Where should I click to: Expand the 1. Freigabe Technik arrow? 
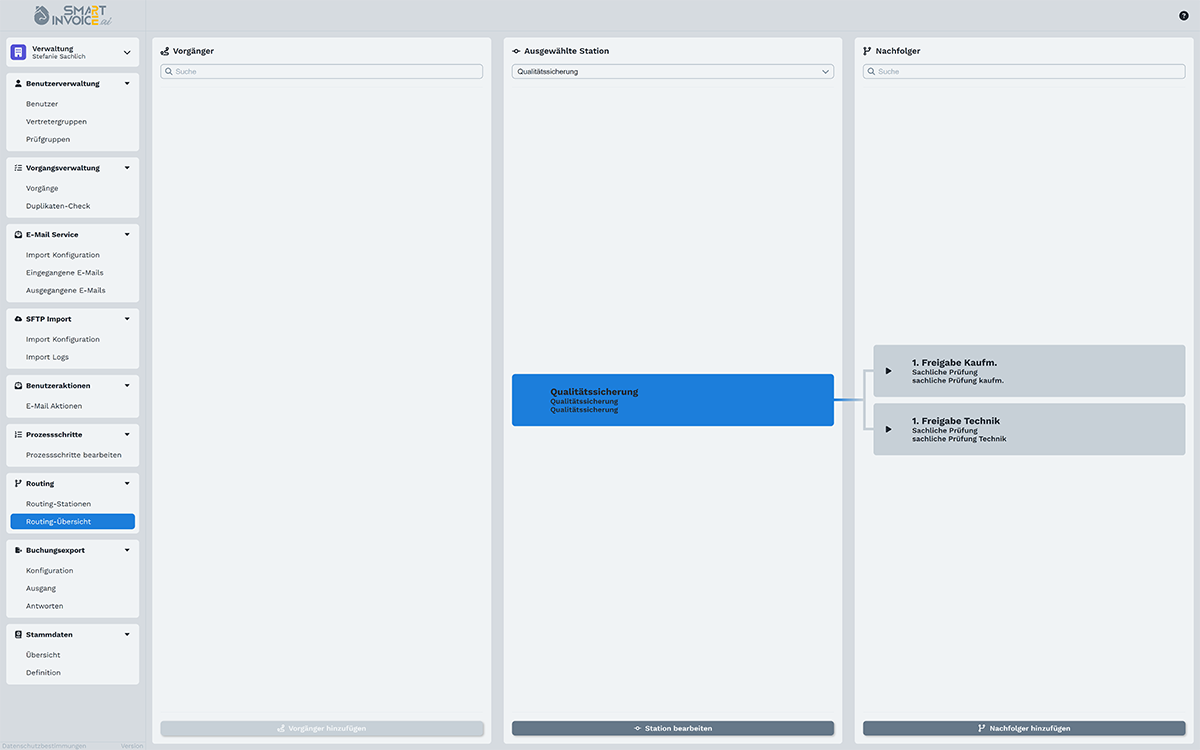coord(888,429)
